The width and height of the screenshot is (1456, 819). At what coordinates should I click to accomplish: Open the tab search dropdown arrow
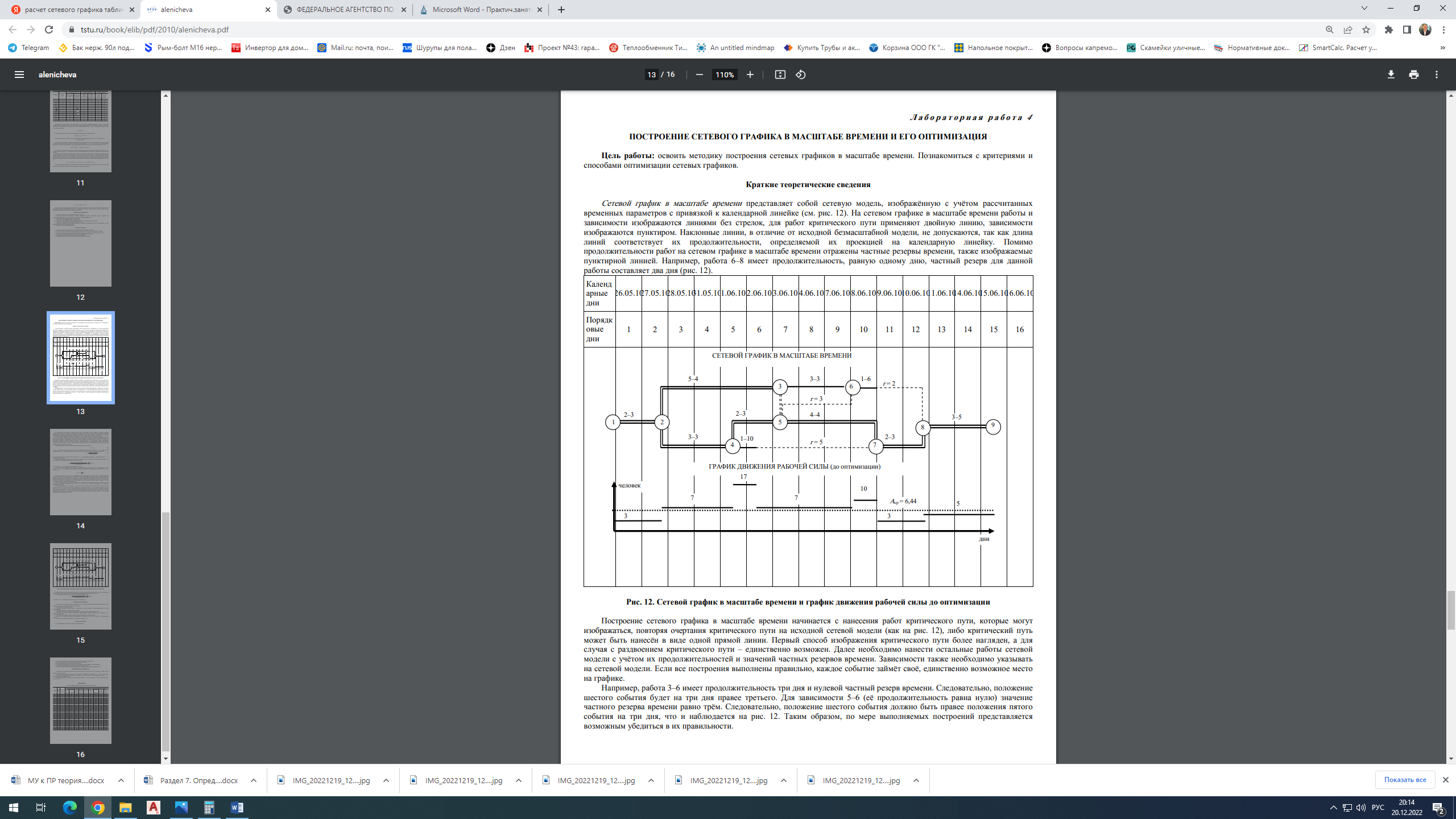1364,9
